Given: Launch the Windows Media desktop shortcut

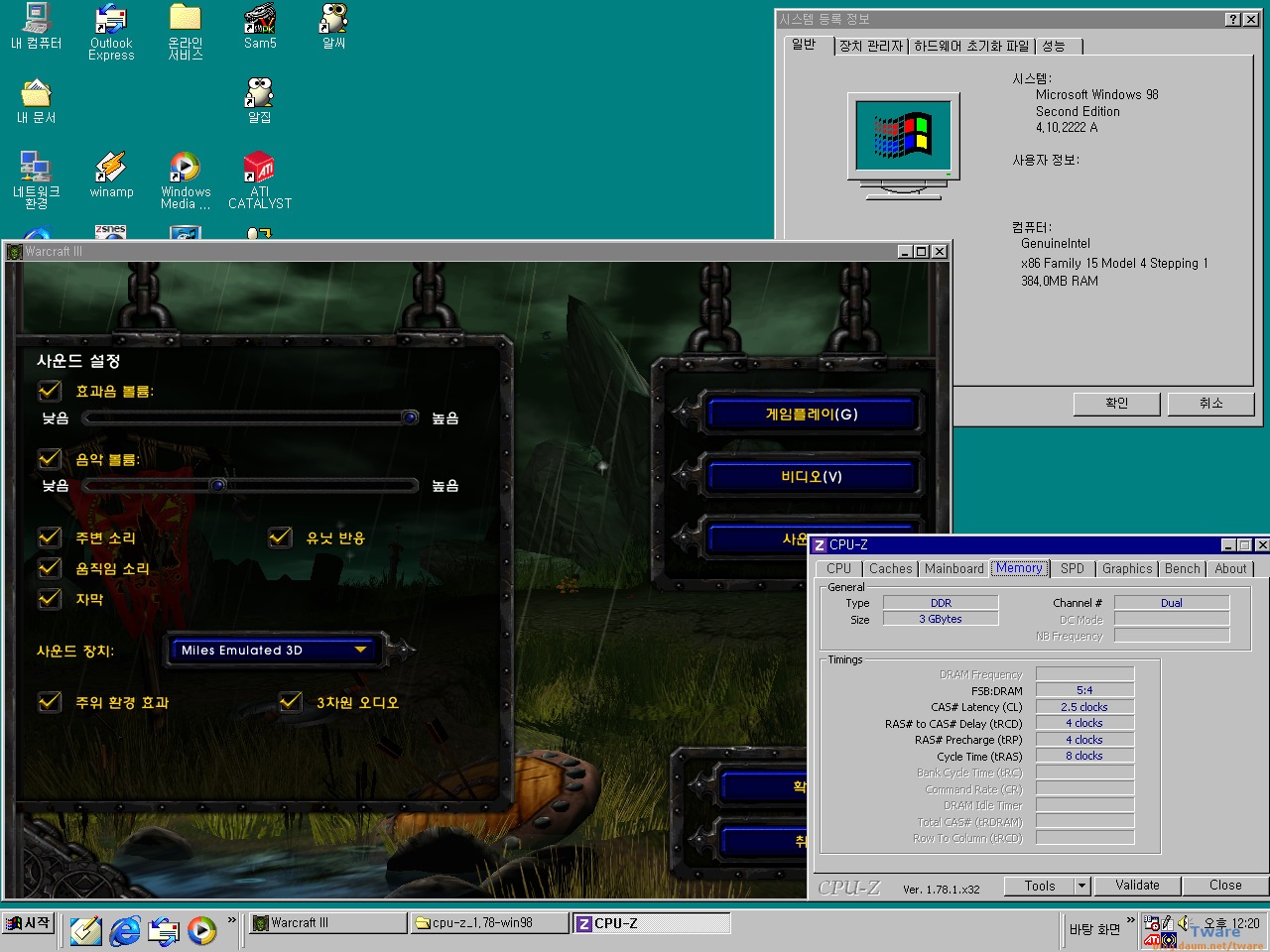Looking at the screenshot, I should (x=186, y=180).
